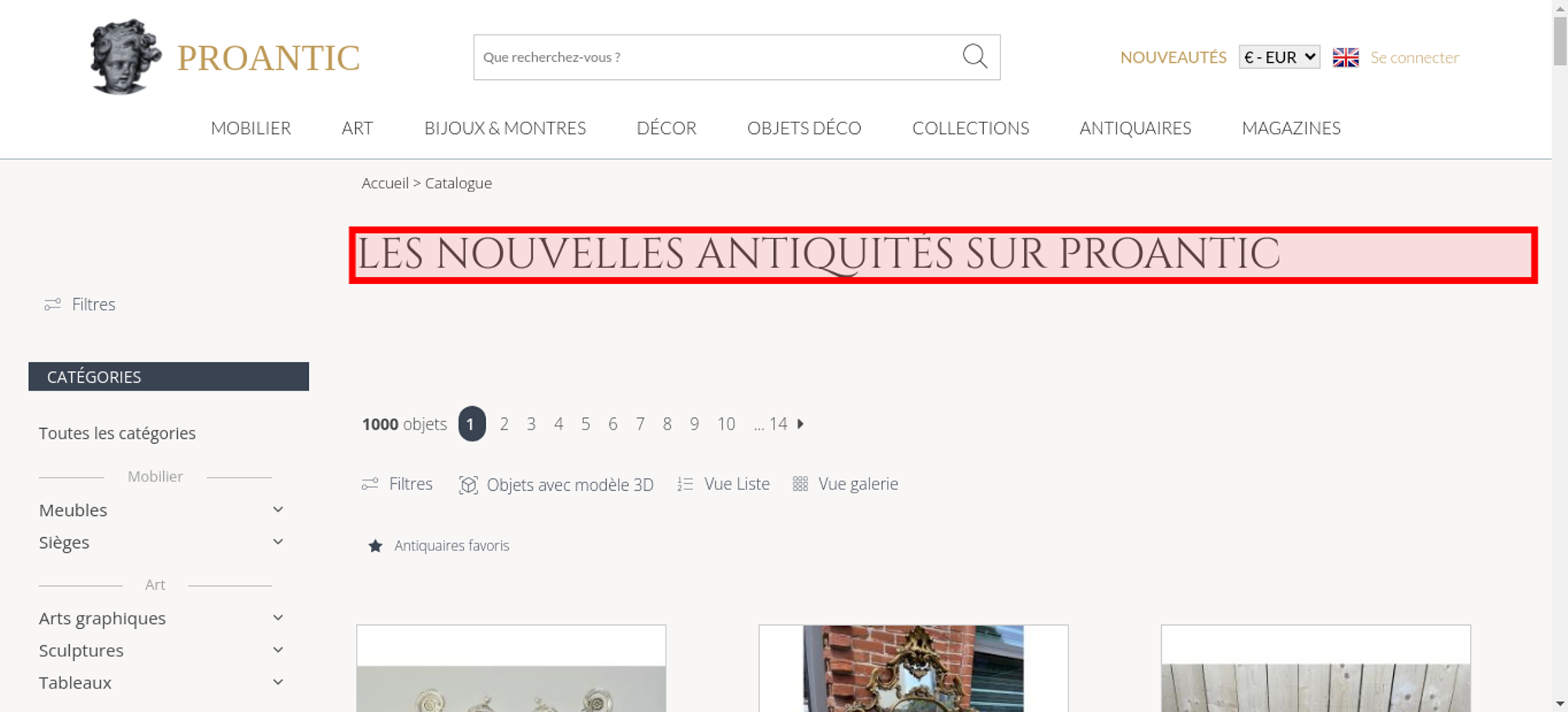Open the MOBILIER menu
This screenshot has width=1568, height=712.
point(251,128)
